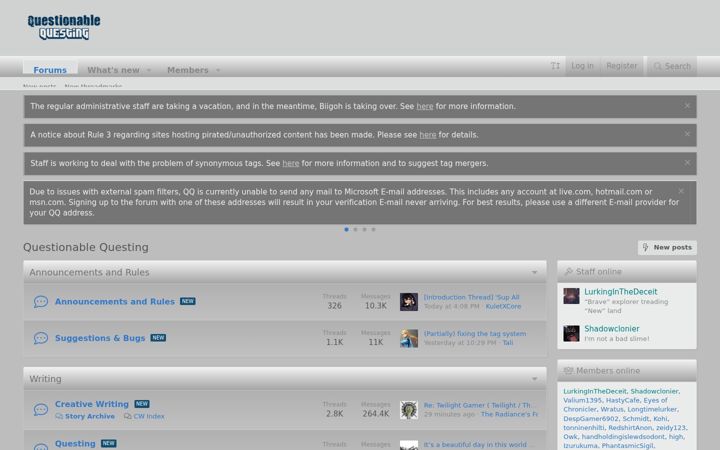Open the What's new dropdown arrow
Screen dimensions: 720x450
point(149,70)
